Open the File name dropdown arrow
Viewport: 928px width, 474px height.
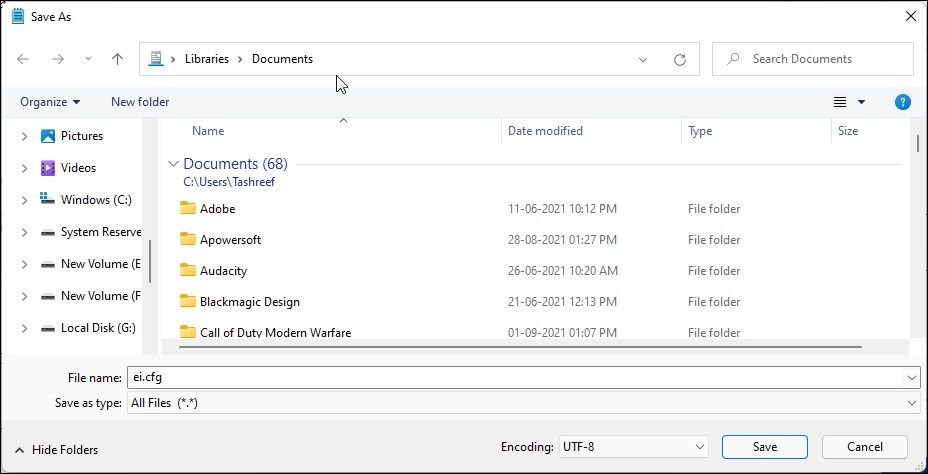click(911, 378)
